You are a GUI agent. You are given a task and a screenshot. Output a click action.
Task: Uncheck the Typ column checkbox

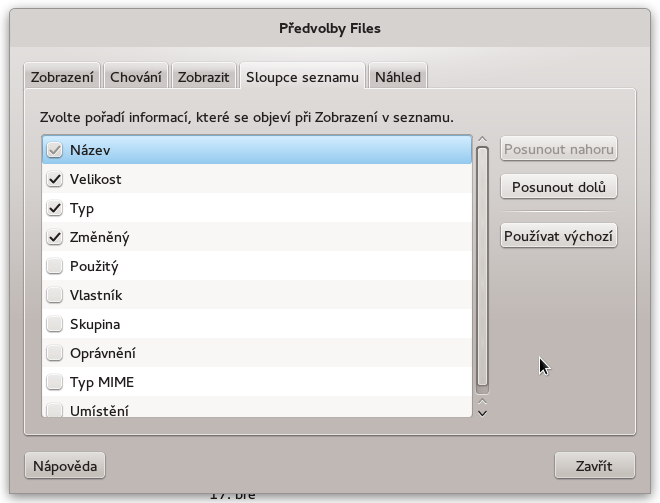pyautogui.click(x=55, y=208)
